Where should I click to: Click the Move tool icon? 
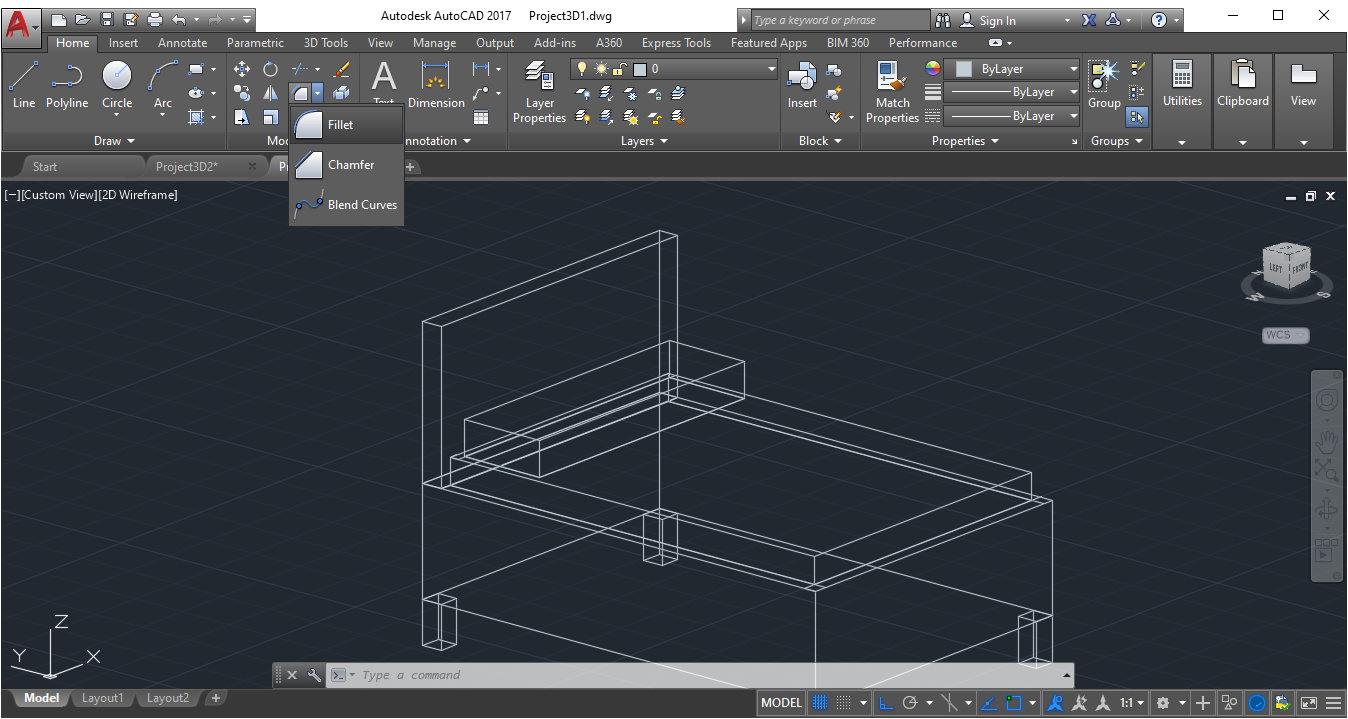pyautogui.click(x=241, y=69)
